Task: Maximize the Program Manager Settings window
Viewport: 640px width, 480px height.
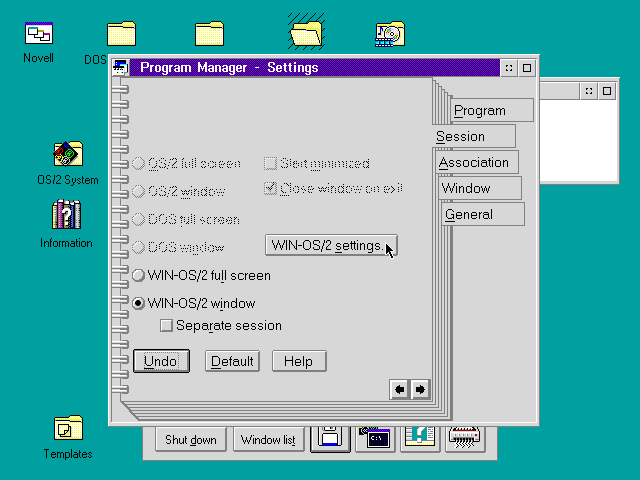Action: point(527,68)
